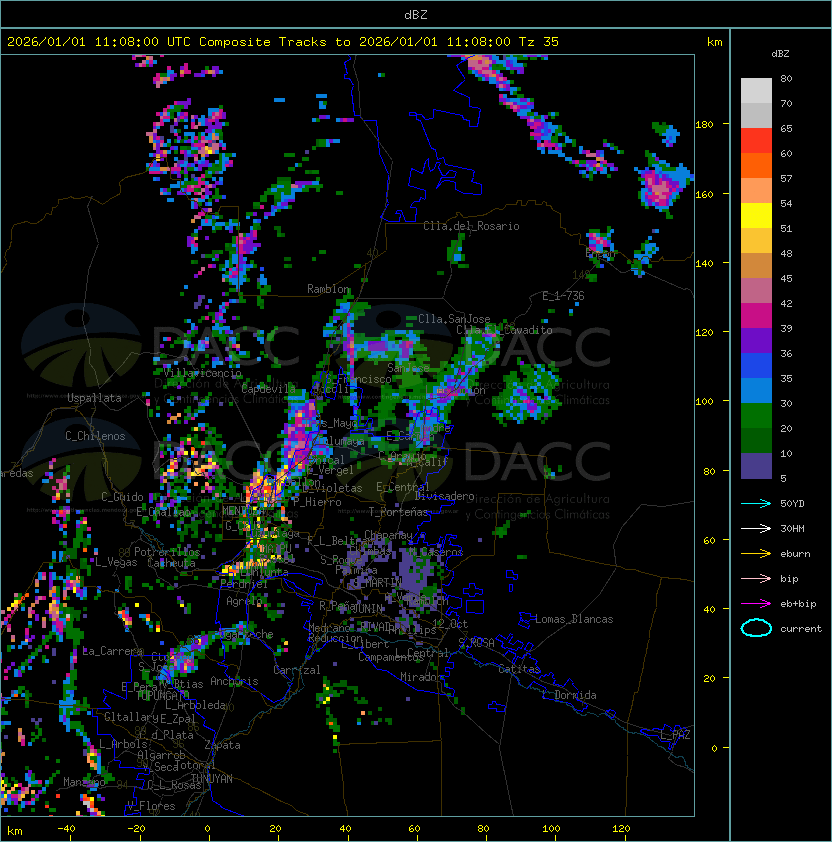
Task: Click the pink bip arrow symbol
Action: pos(756,578)
